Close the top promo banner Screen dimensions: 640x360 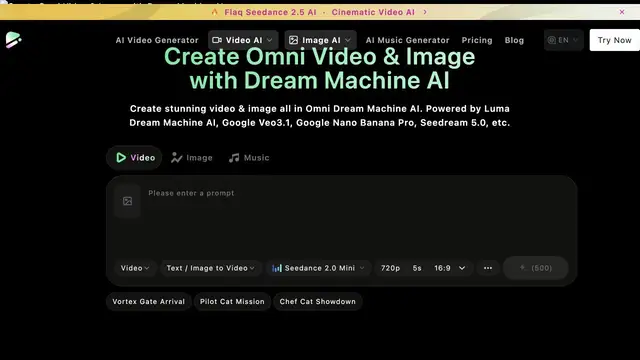pyautogui.click(x=622, y=12)
